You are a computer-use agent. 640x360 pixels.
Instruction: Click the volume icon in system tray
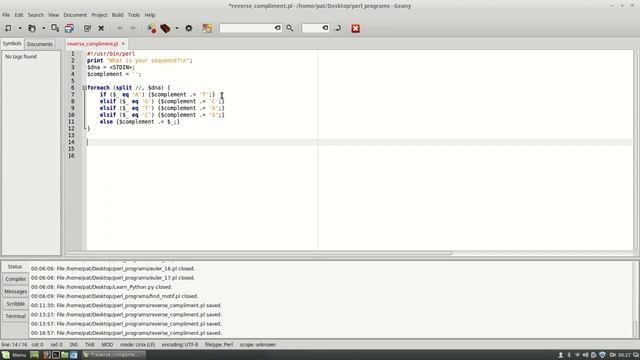[x=586, y=355]
